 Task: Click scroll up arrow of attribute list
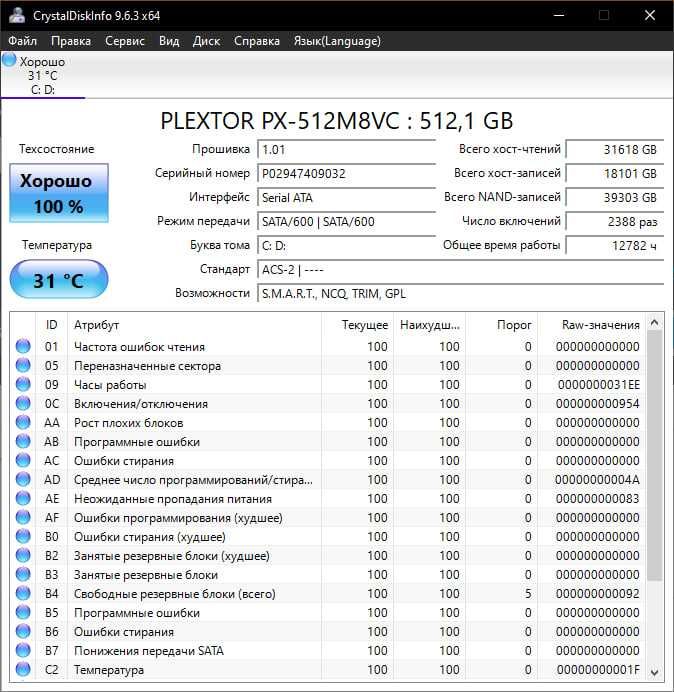[655, 323]
